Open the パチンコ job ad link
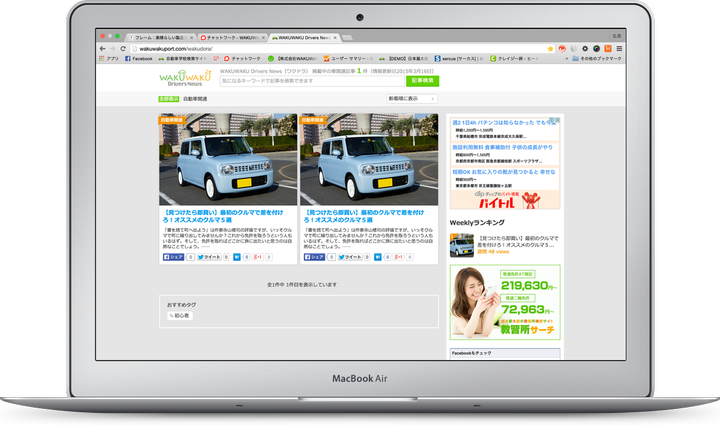This screenshot has width=720, height=425. pos(504,123)
